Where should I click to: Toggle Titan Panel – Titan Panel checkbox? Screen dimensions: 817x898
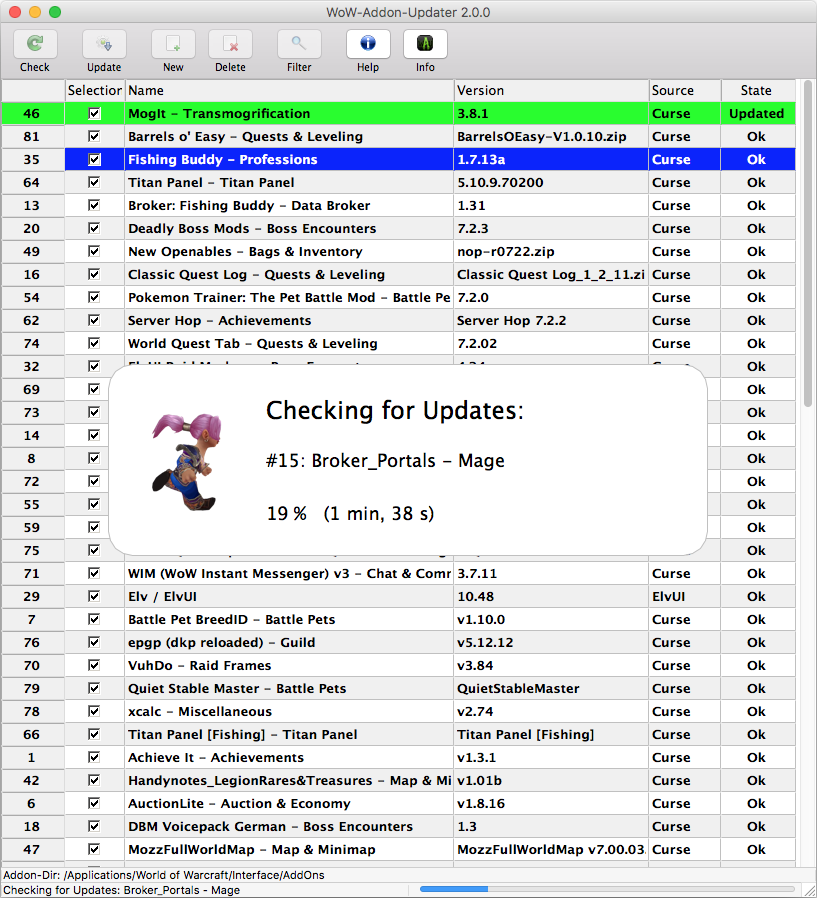[x=94, y=182]
